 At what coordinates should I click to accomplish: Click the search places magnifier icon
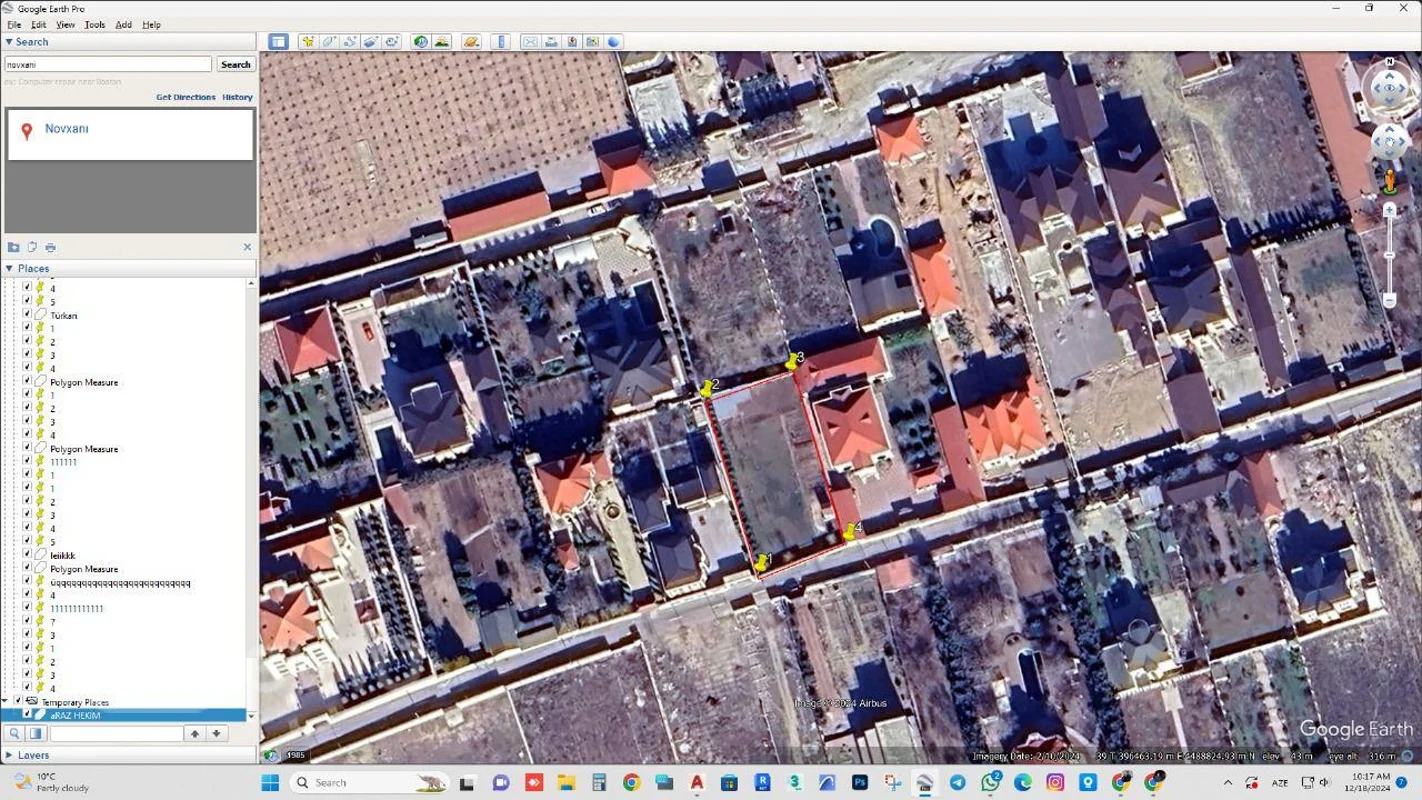click(x=15, y=733)
